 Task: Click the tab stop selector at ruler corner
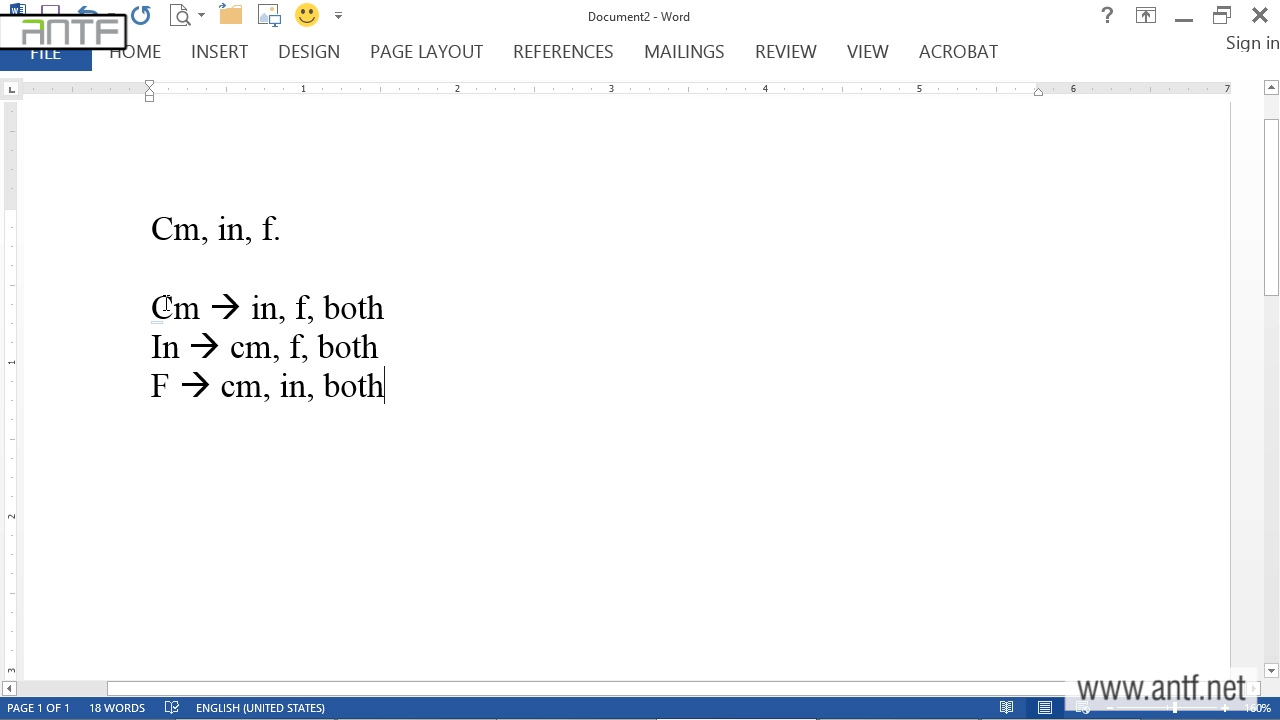coord(11,90)
